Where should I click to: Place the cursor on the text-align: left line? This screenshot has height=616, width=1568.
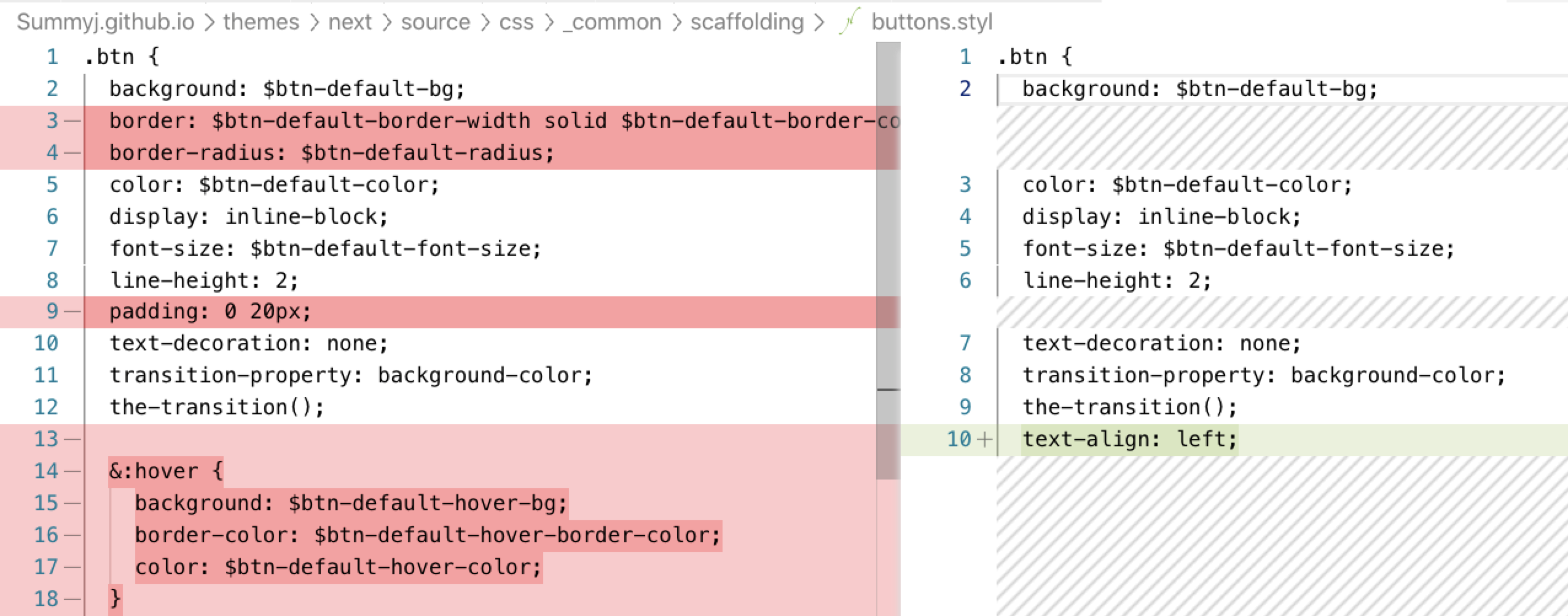pos(1129,439)
